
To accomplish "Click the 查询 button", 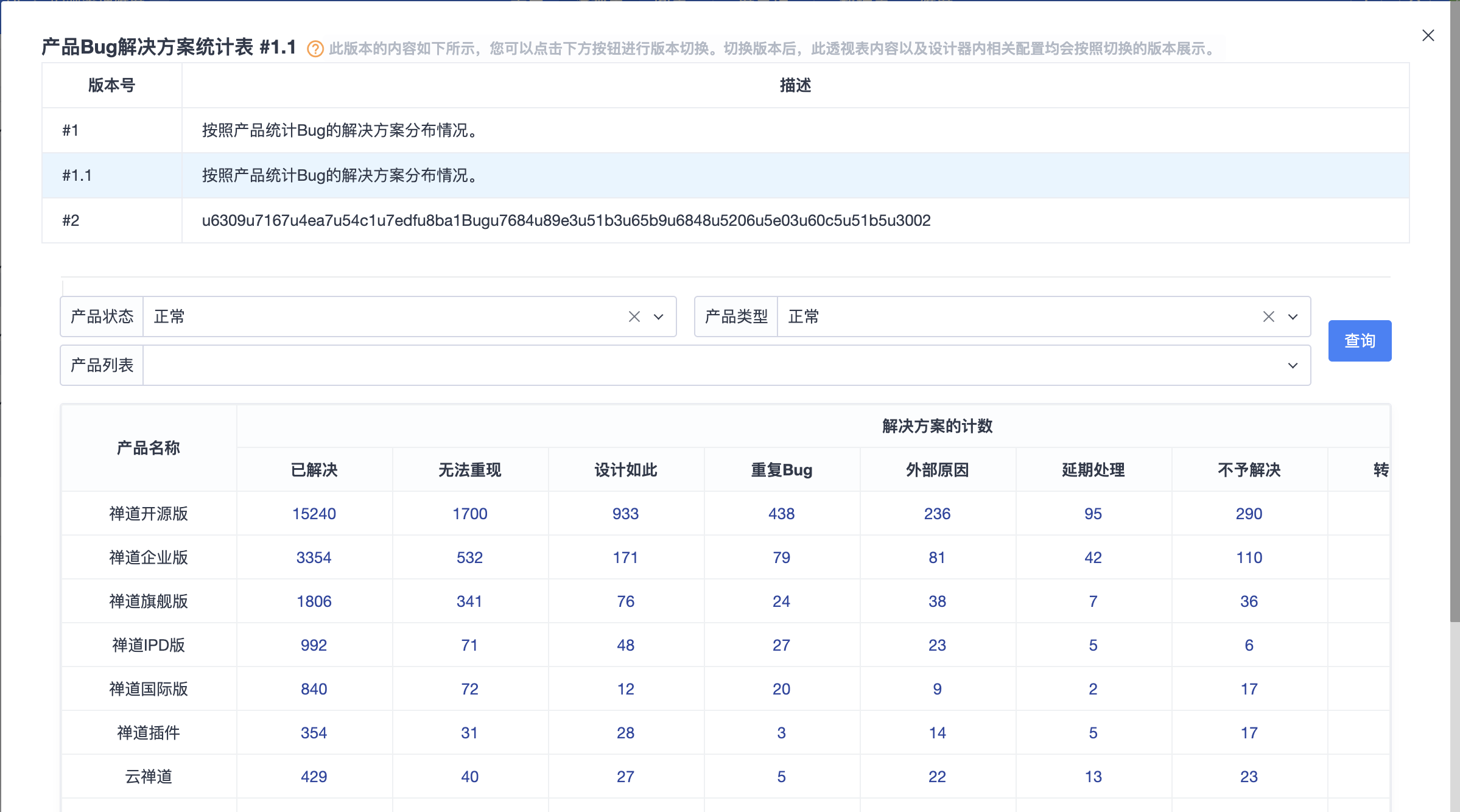I will pos(1360,341).
